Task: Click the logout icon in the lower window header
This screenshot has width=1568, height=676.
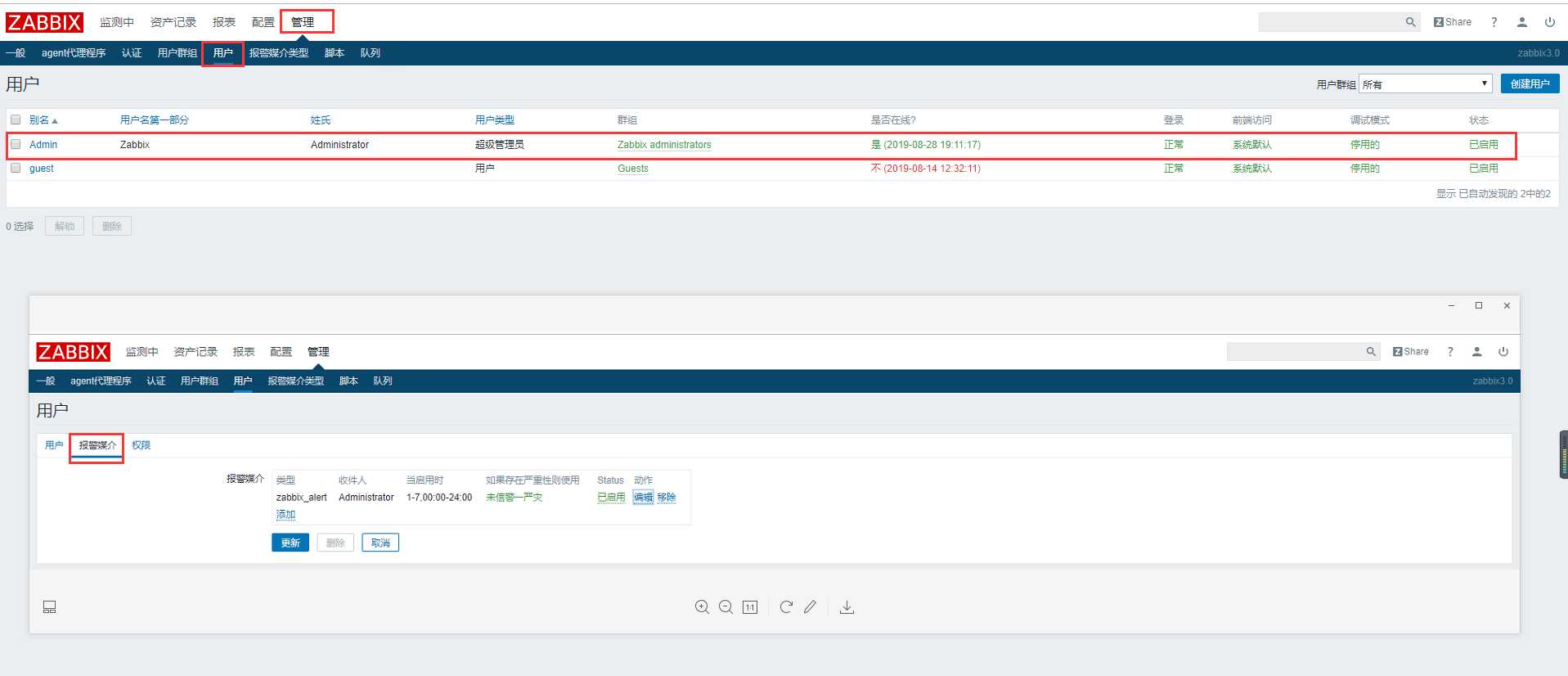Action: point(1503,352)
